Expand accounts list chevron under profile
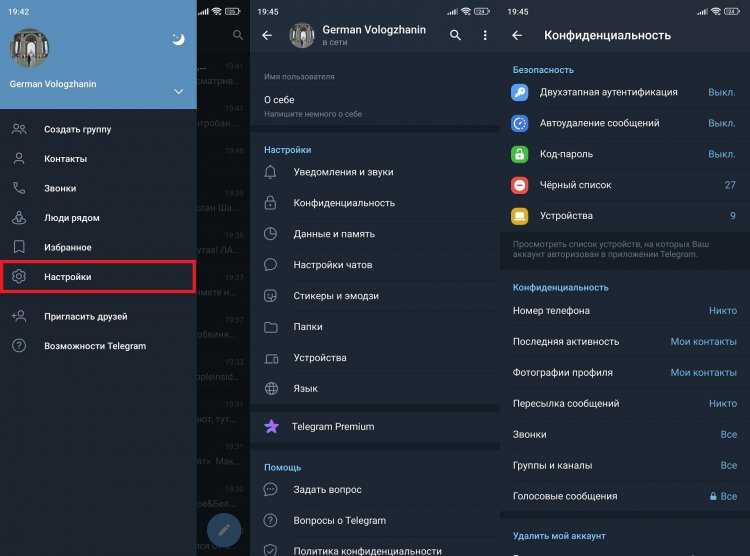 pos(178,91)
